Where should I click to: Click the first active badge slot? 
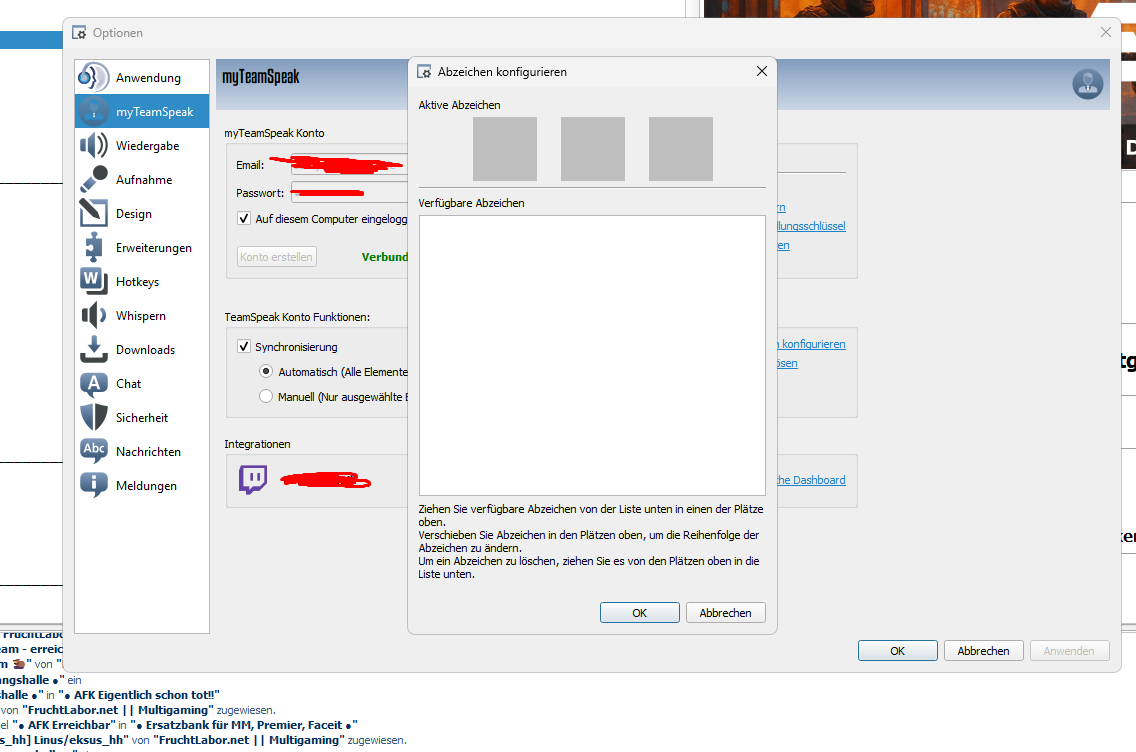point(505,149)
